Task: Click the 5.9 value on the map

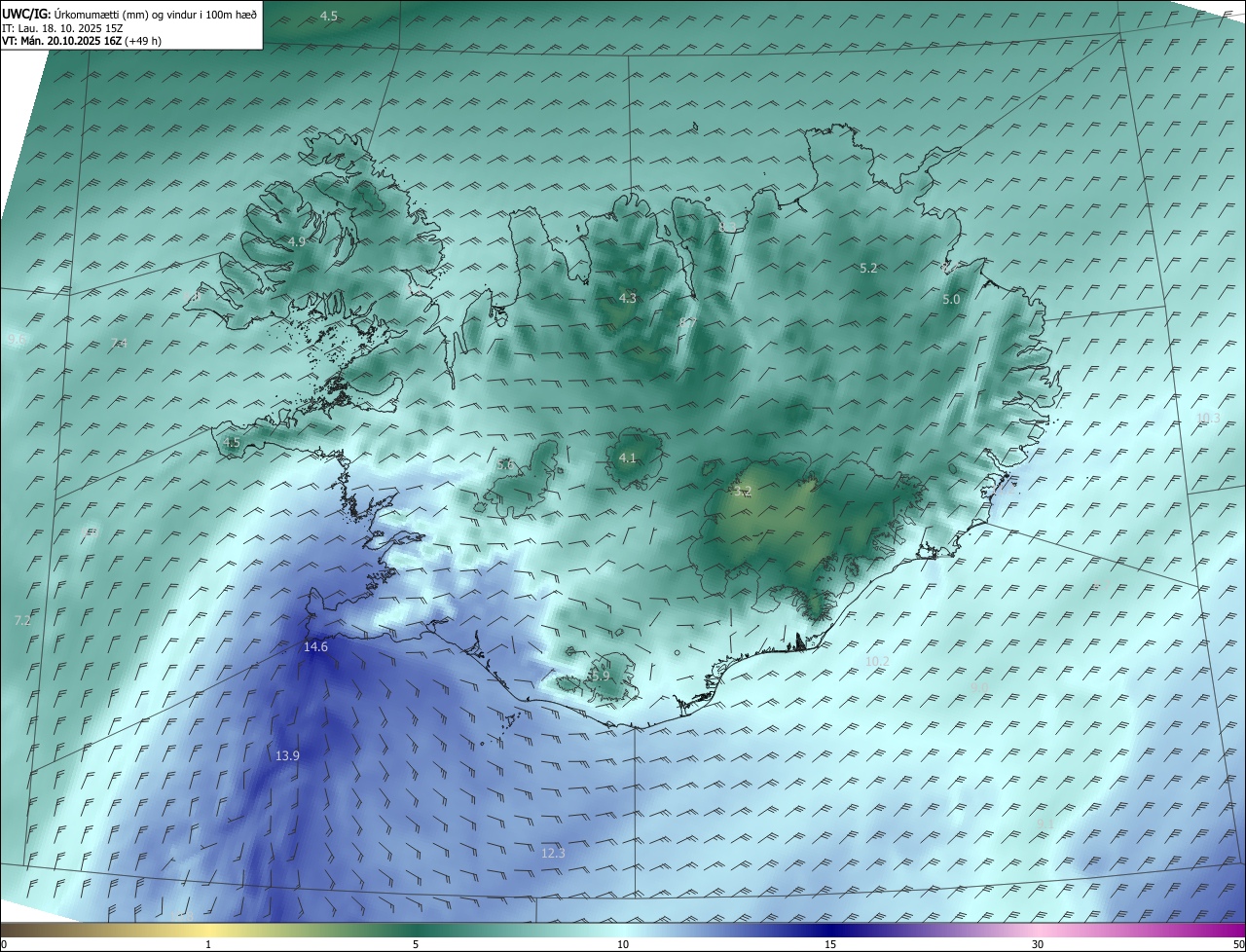Action: click(600, 676)
